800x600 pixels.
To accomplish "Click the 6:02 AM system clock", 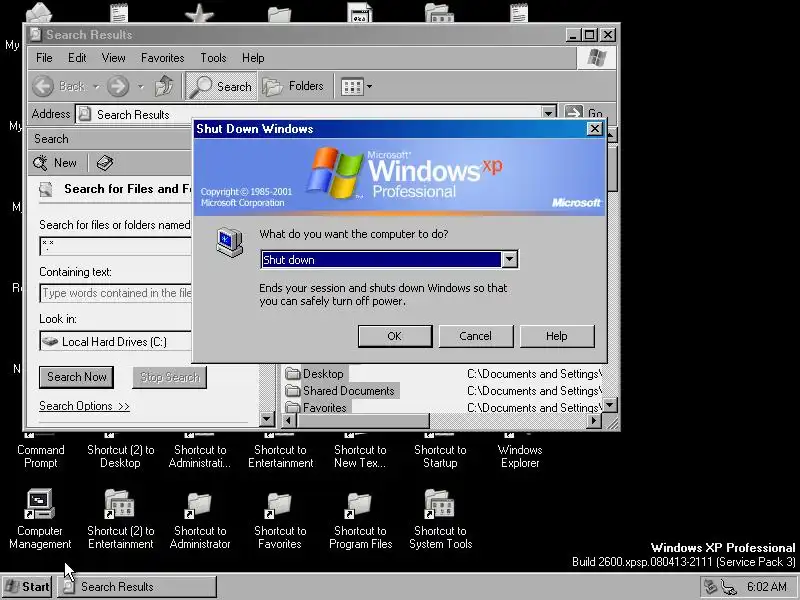I will 767,587.
